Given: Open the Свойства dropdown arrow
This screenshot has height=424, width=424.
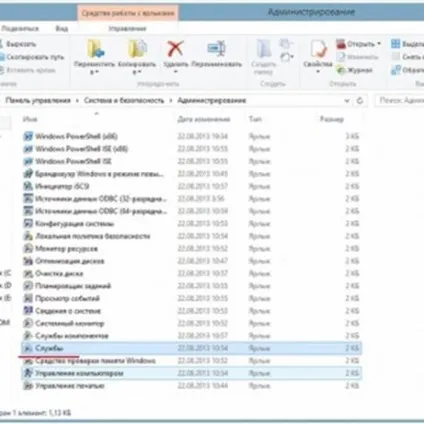Looking at the screenshot, I should pos(318,71).
